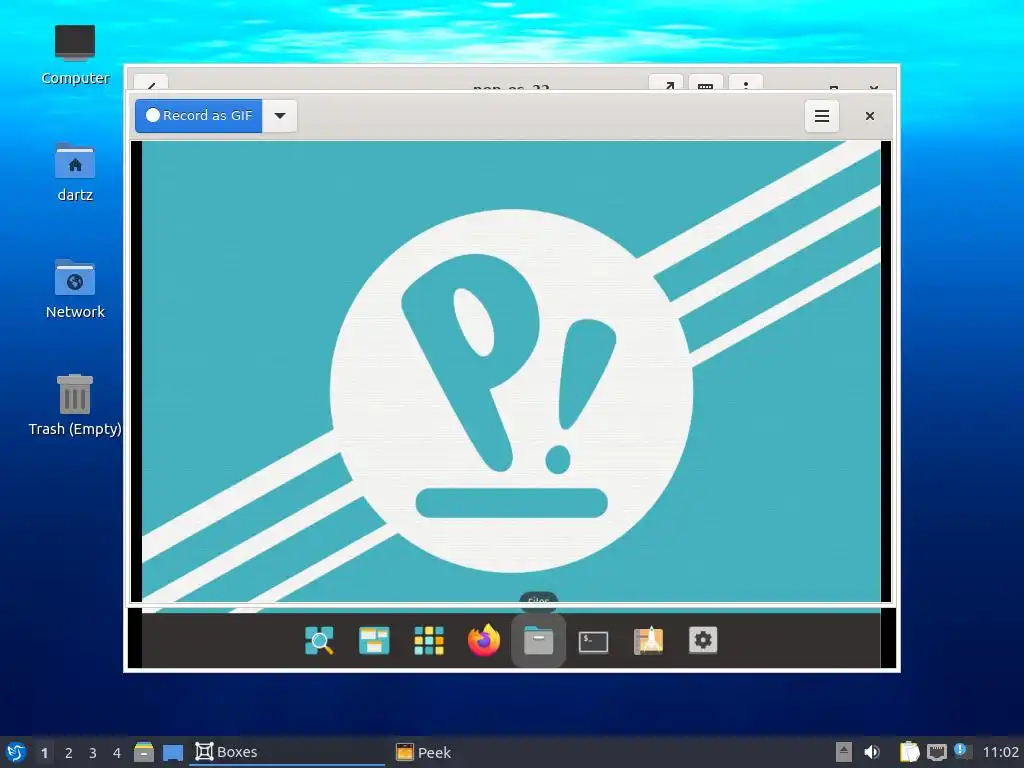
Task: Open the three-dot menu in Boxes header
Action: click(746, 83)
